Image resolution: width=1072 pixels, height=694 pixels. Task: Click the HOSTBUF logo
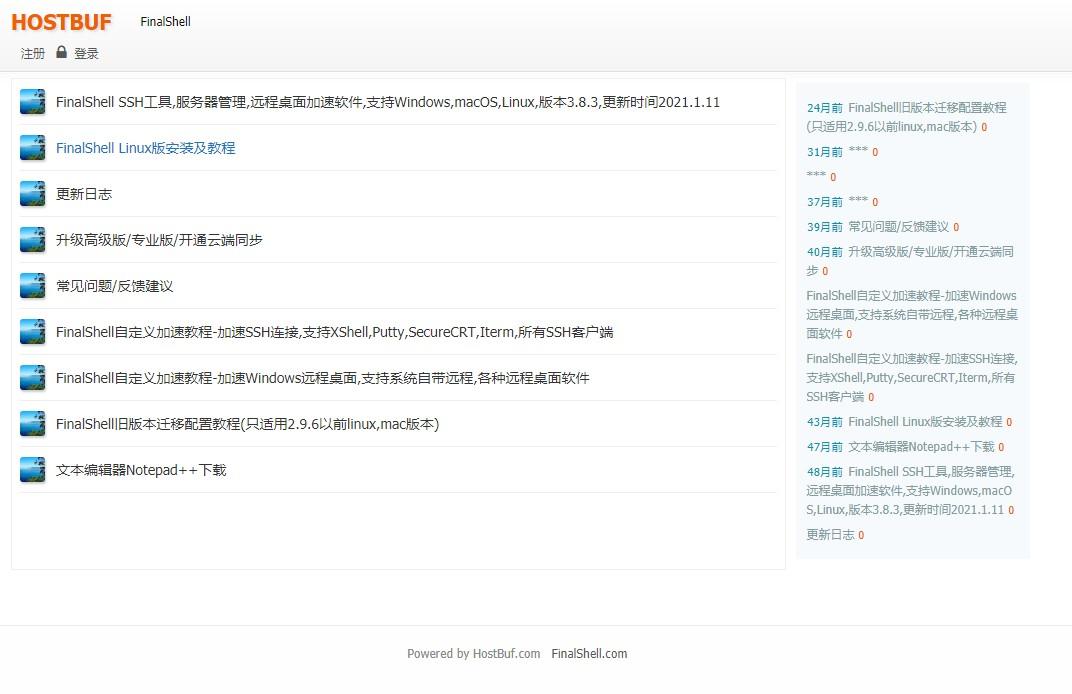tap(61, 22)
